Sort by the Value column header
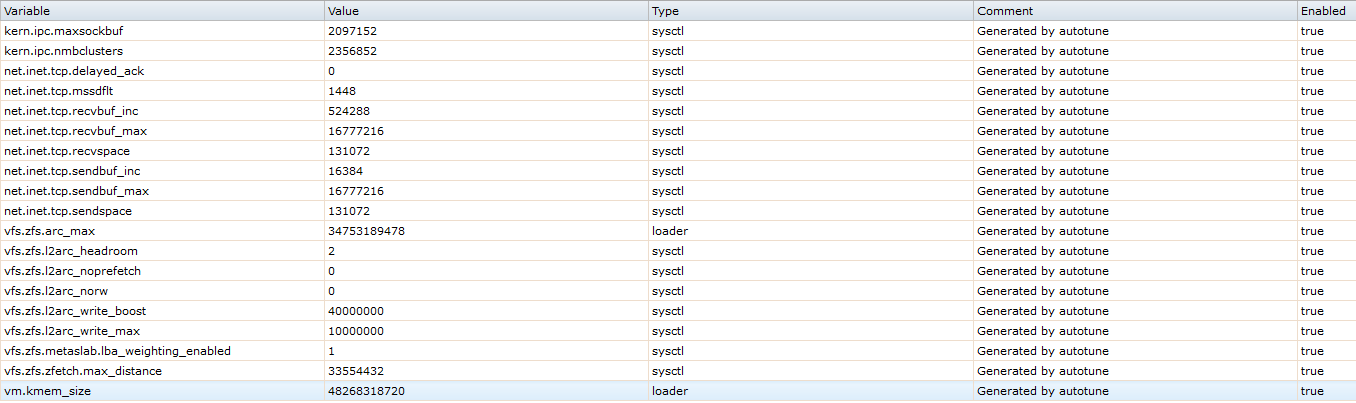The height and width of the screenshot is (403, 1356). pyautogui.click(x=345, y=11)
